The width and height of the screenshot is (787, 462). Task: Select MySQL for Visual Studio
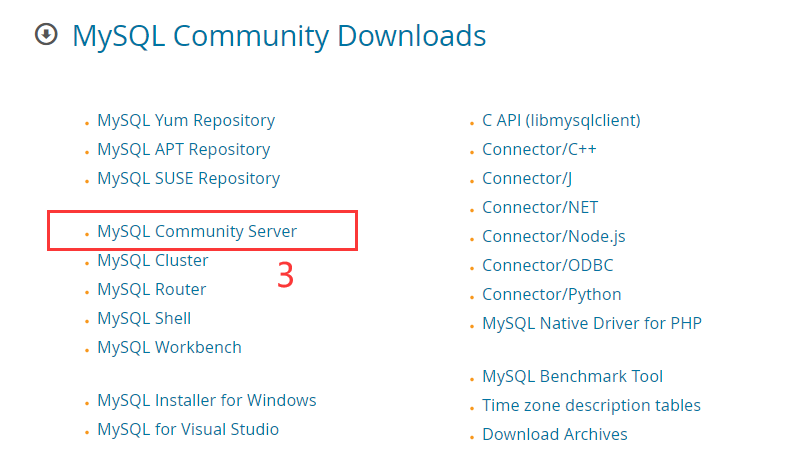(188, 430)
